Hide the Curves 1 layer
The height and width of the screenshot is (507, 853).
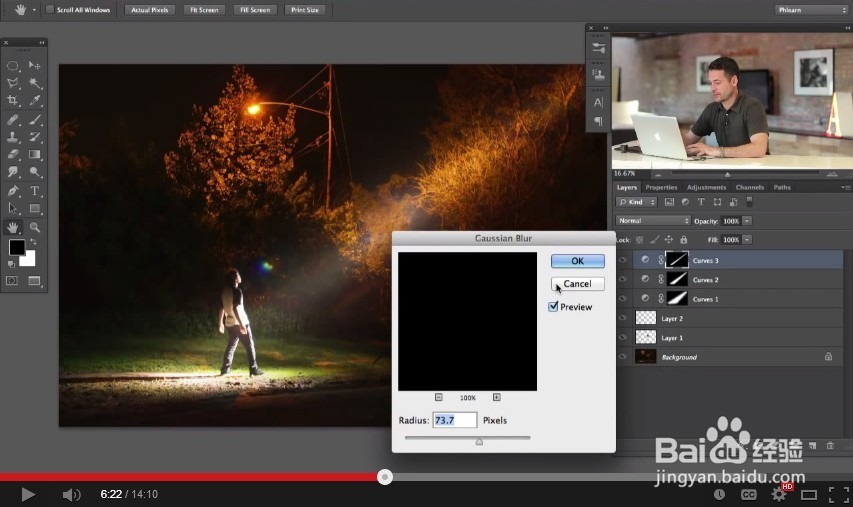tap(623, 299)
